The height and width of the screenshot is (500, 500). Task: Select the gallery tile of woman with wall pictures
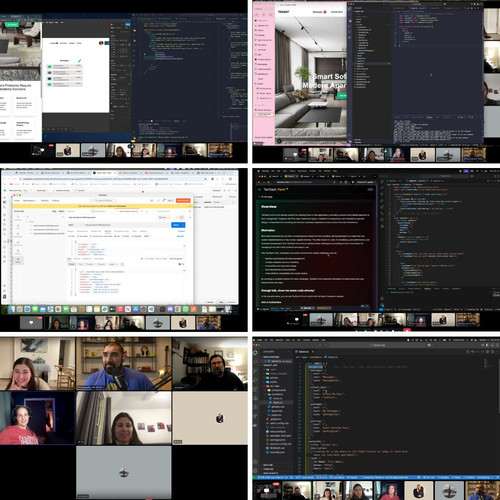tap(124, 418)
